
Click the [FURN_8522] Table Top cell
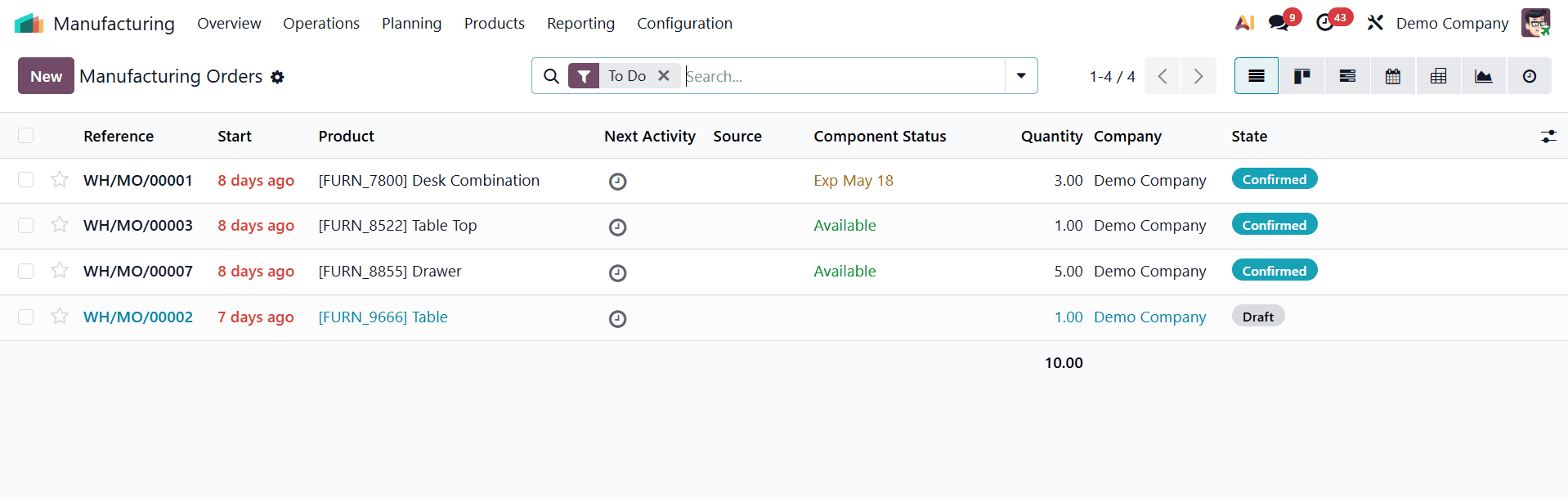397,226
